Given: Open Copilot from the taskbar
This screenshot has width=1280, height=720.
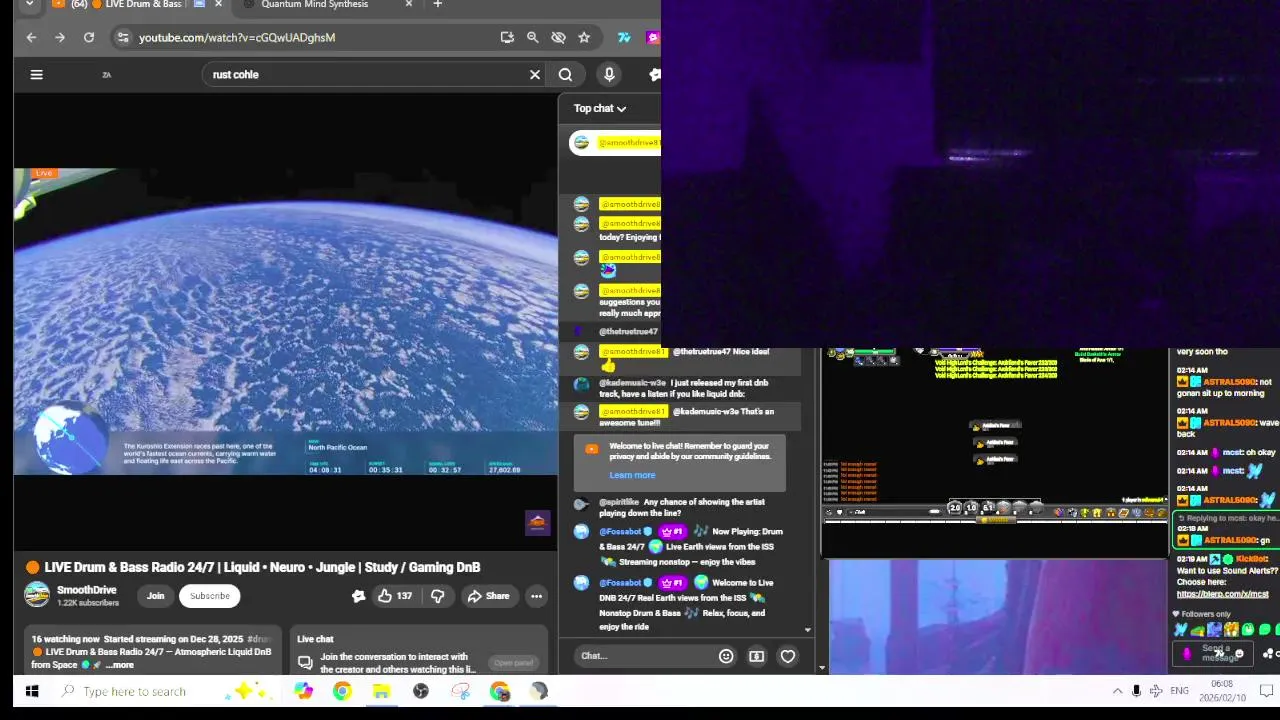Looking at the screenshot, I should tap(303, 691).
